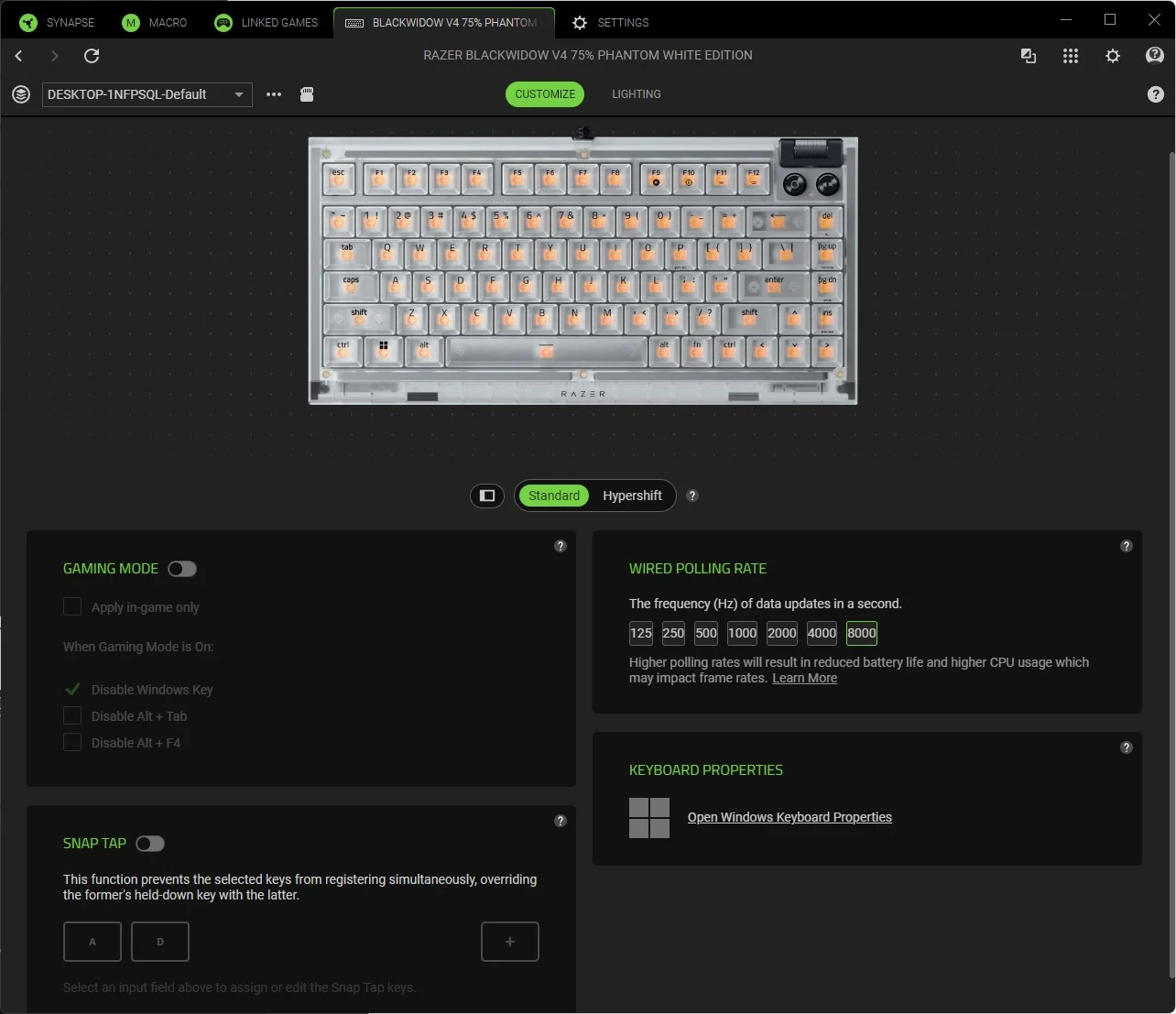Switch to the Lighting tab
The width and height of the screenshot is (1176, 1014).
[x=636, y=94]
